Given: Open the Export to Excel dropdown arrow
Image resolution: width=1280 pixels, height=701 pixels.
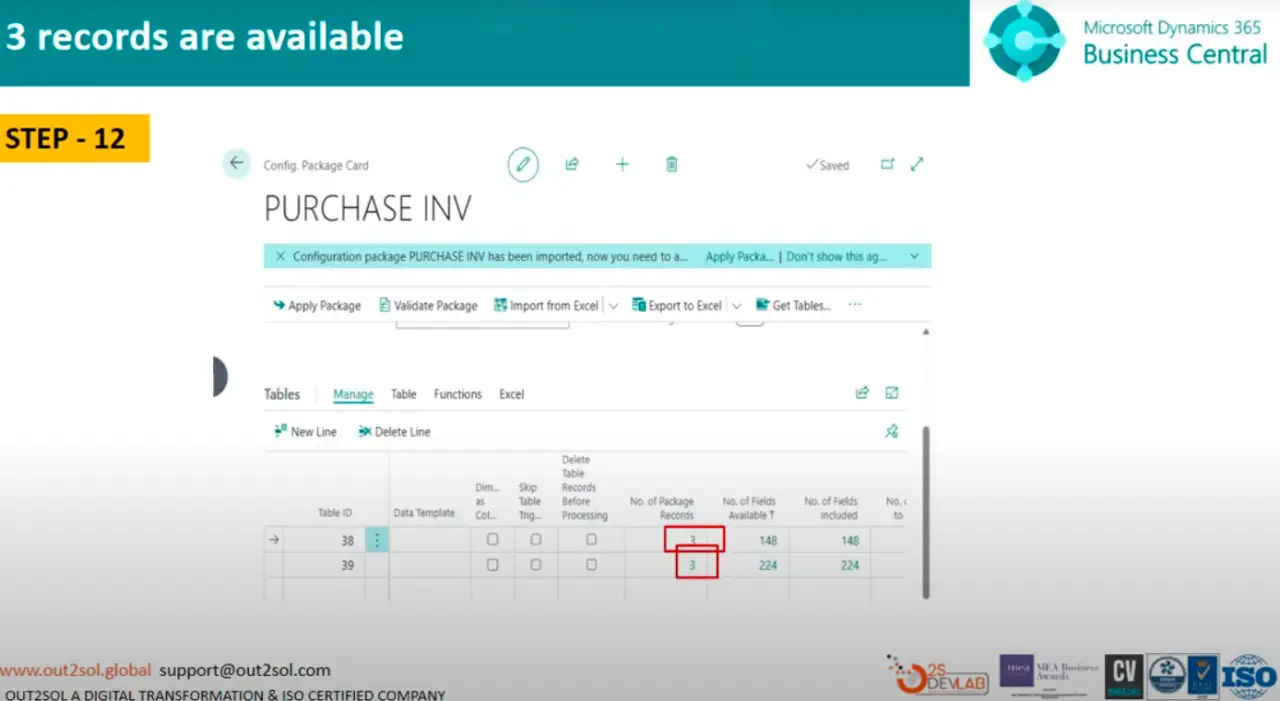Looking at the screenshot, I should coord(737,306).
